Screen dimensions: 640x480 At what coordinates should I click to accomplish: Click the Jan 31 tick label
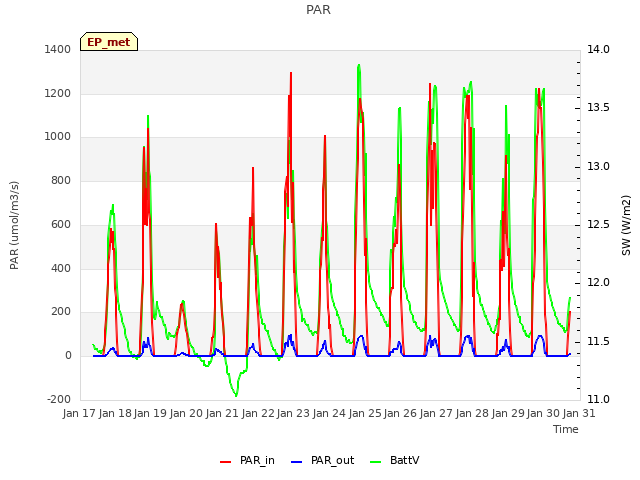[579, 413]
